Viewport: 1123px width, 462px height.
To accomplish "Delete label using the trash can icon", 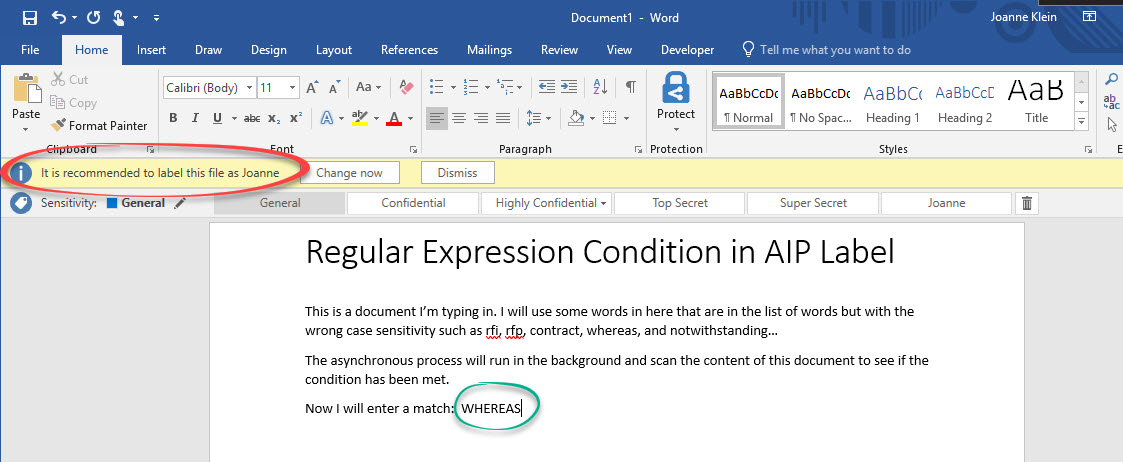I will 1027,203.
